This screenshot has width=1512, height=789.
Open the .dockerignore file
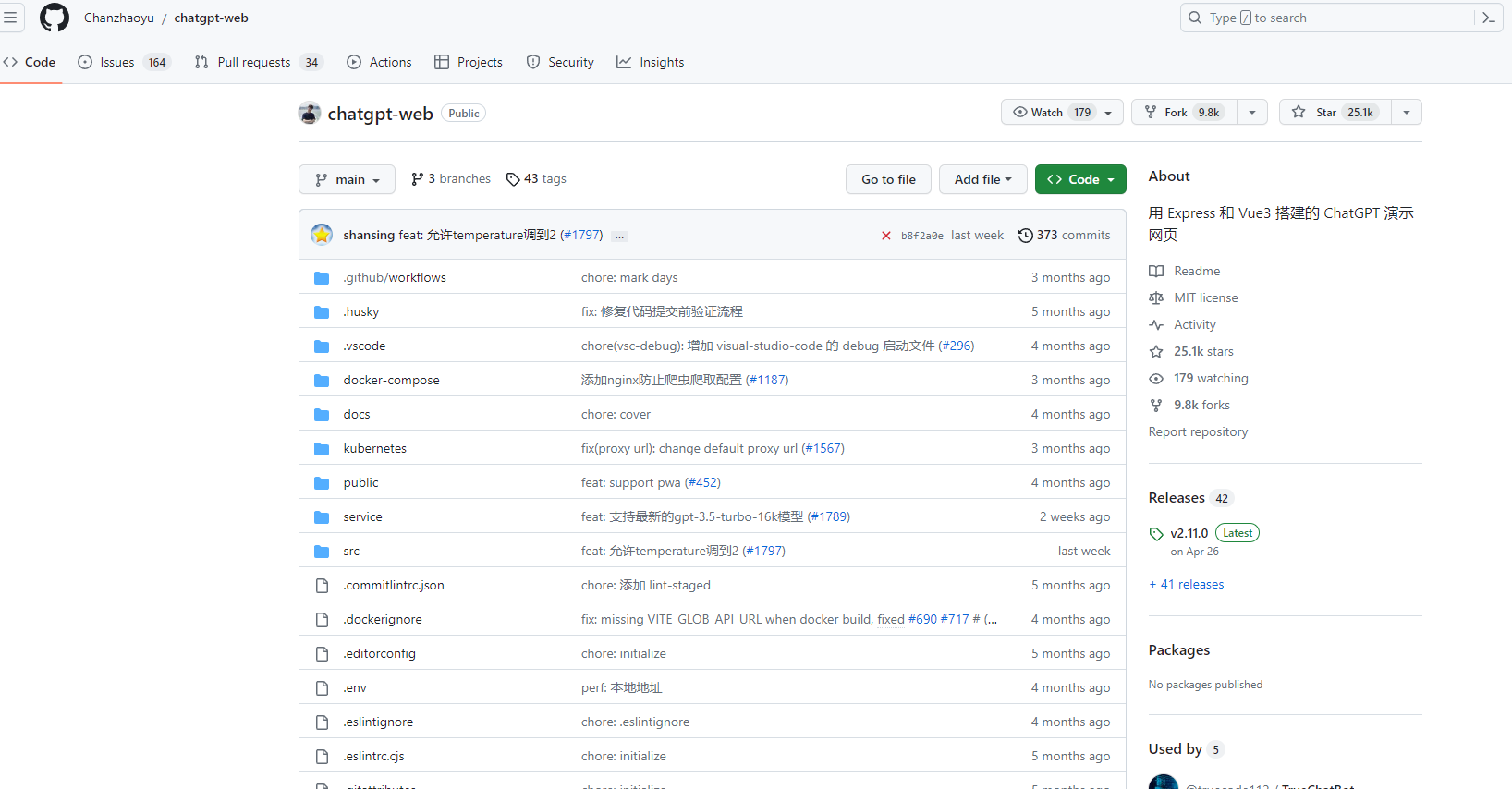click(383, 620)
